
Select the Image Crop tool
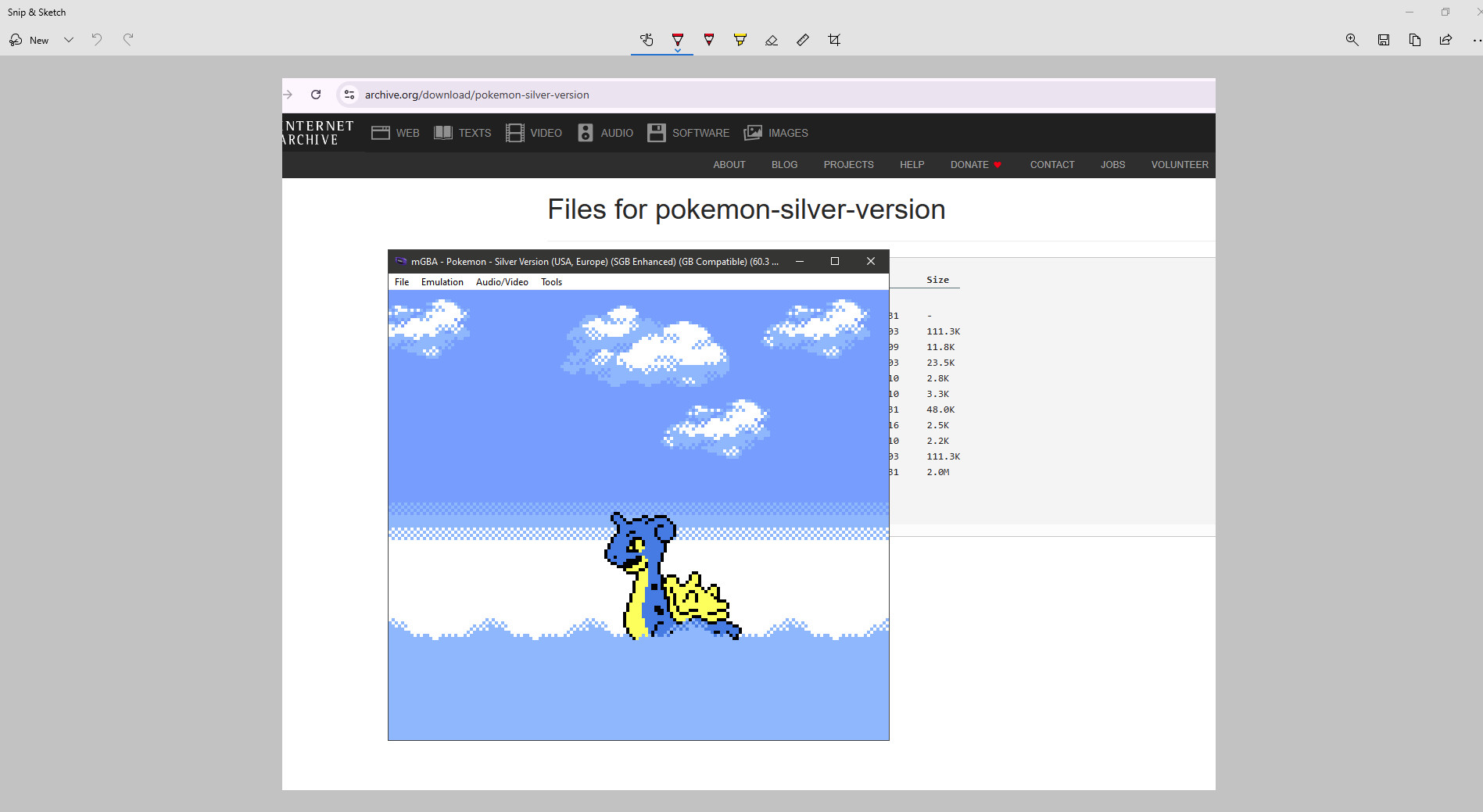pyautogui.click(x=834, y=40)
